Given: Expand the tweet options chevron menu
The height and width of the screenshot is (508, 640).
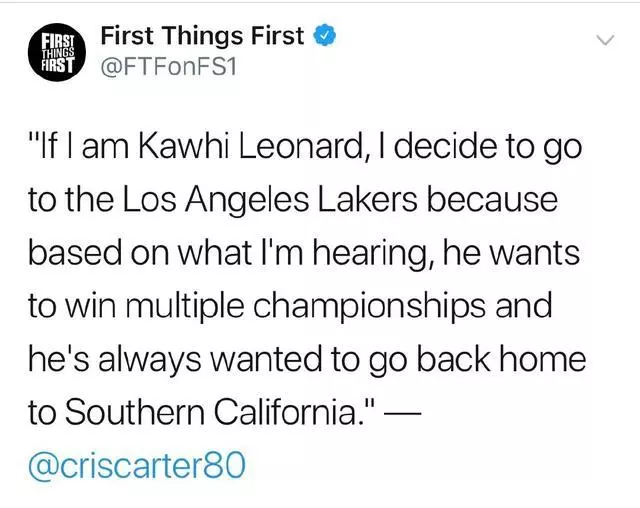Looking at the screenshot, I should pyautogui.click(x=605, y=40).
